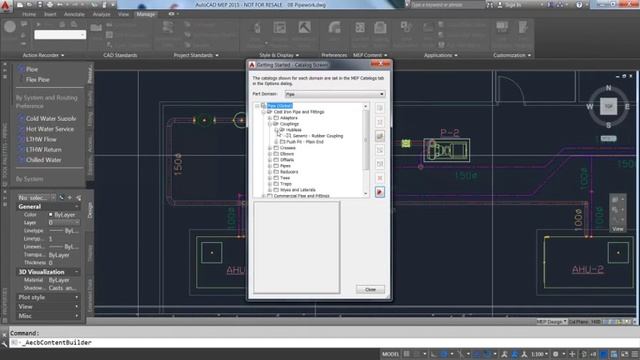Click the Save icon in the quick access toolbar
Image resolution: width=640 pixels, height=360 pixels.
40,5
